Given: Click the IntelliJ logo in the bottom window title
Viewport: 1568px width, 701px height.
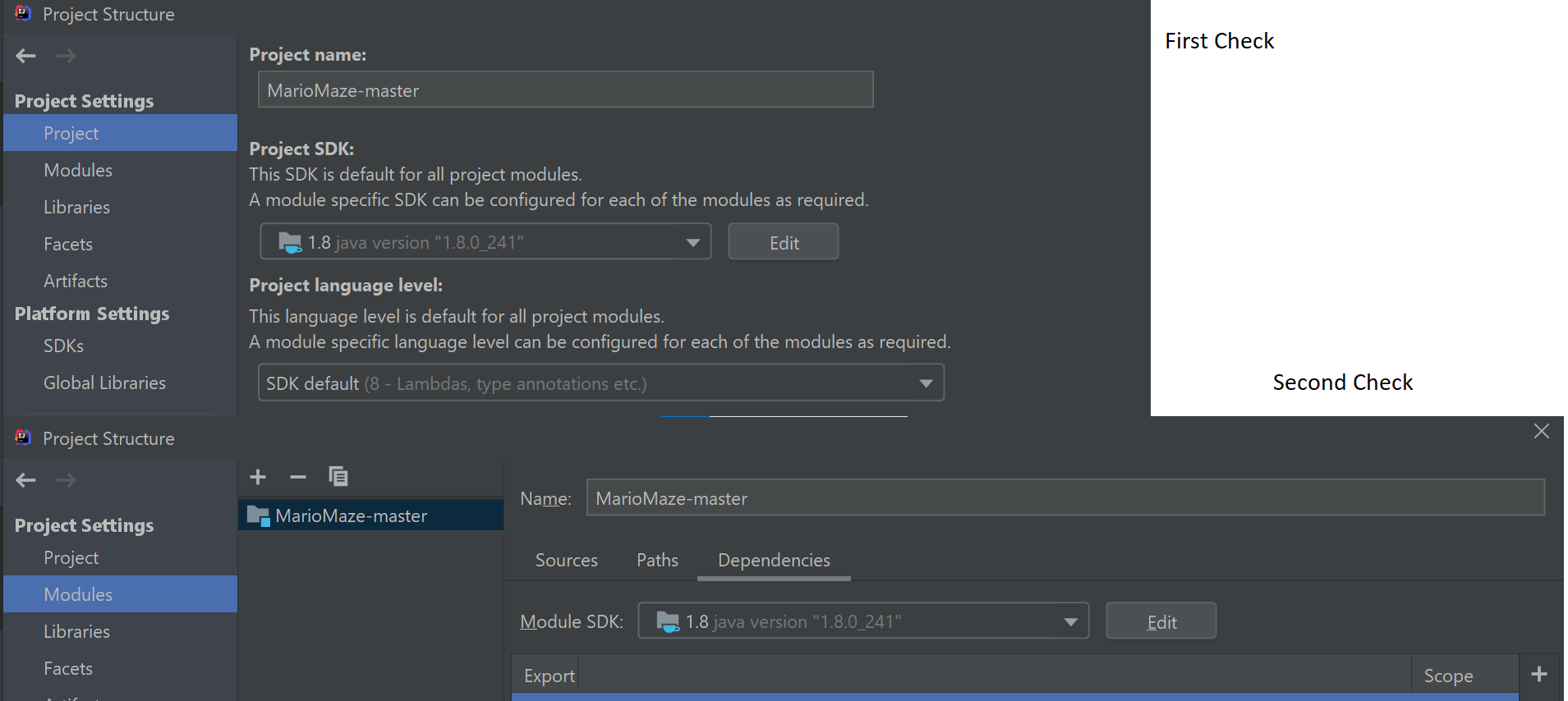Looking at the screenshot, I should (x=23, y=438).
